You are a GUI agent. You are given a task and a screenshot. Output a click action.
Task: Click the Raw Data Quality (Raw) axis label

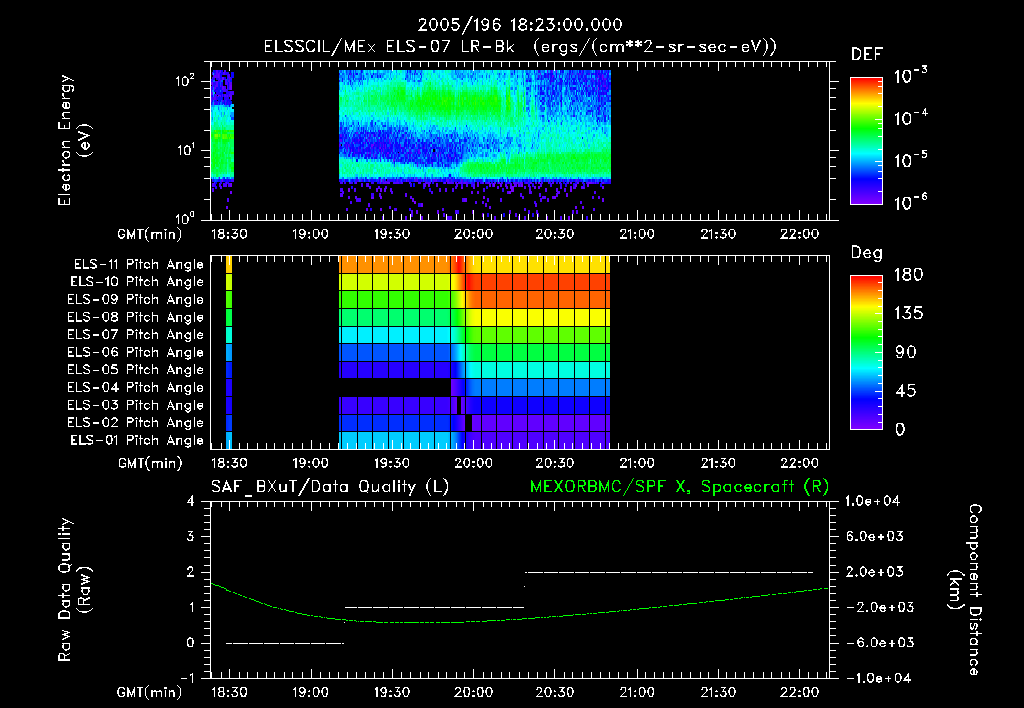coord(74,589)
